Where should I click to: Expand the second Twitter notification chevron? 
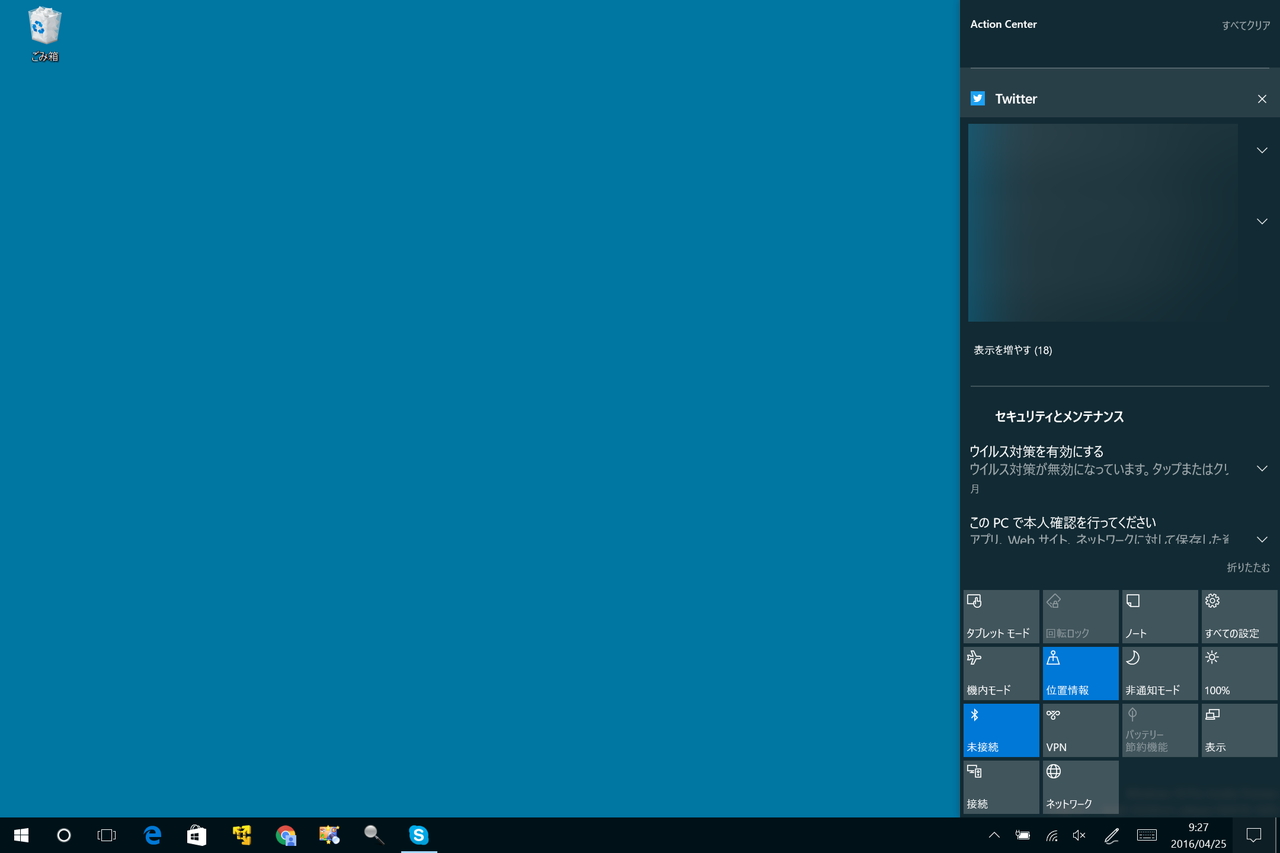[1262, 221]
